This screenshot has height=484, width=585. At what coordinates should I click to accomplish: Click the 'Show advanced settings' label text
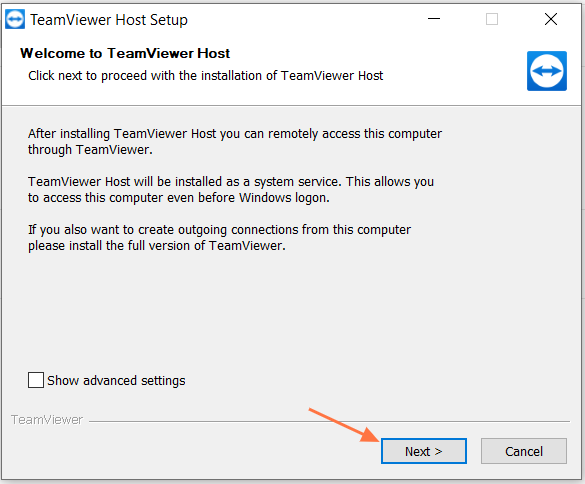click(x=116, y=381)
